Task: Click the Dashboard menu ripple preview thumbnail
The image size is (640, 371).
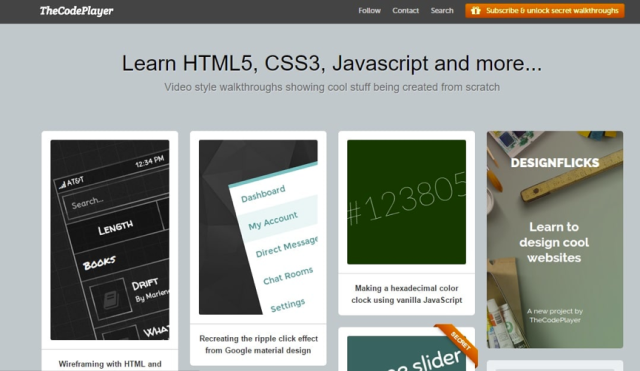Action: tap(258, 227)
